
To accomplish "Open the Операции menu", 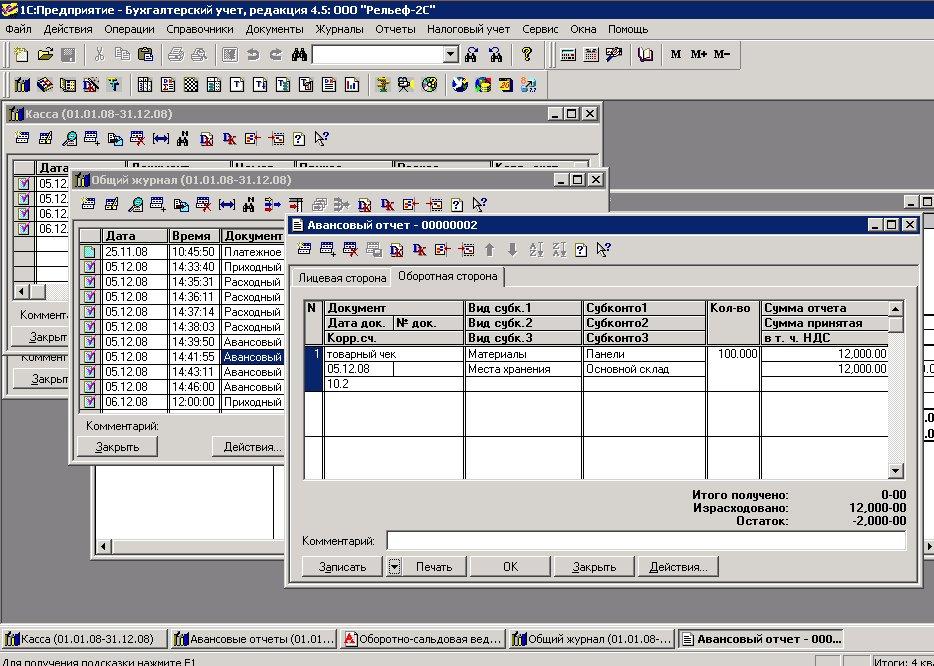I will tap(129, 29).
